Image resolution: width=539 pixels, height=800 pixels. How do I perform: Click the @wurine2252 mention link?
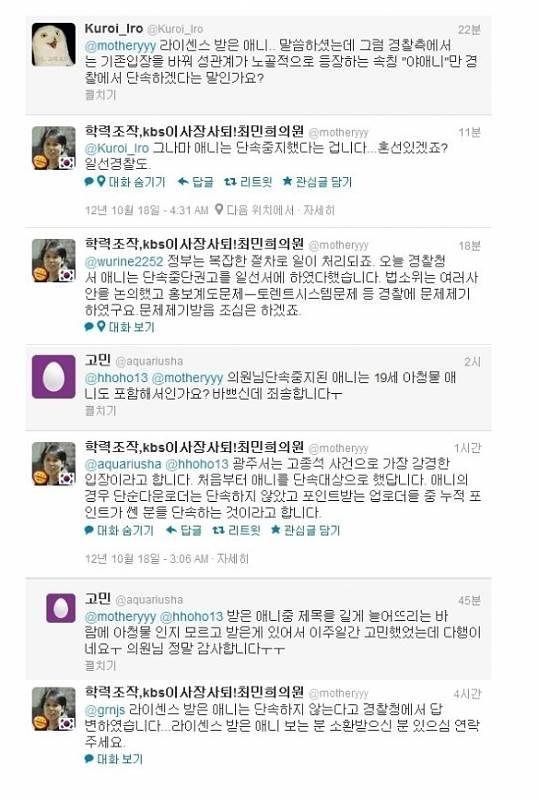tap(124, 262)
